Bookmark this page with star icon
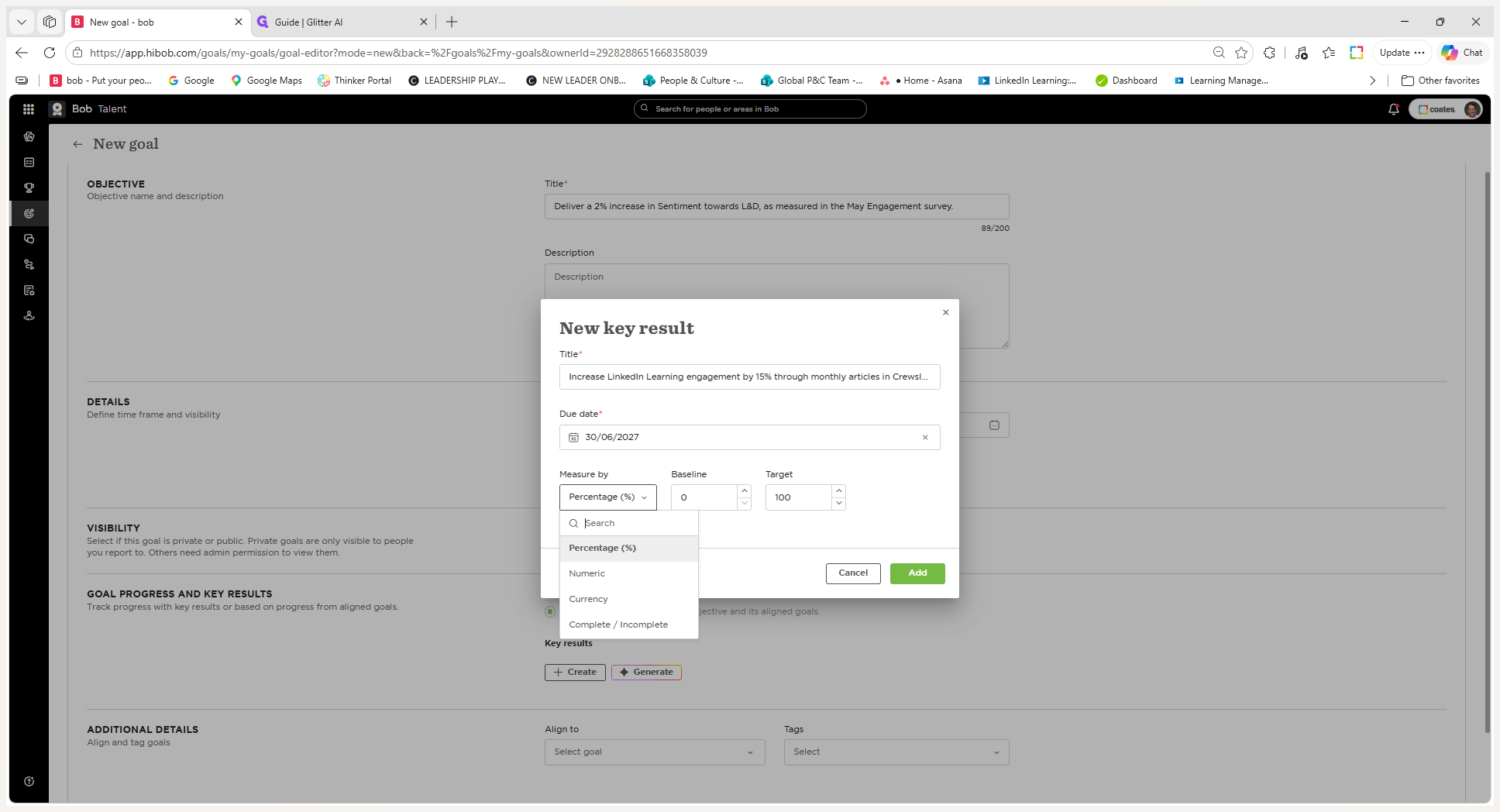This screenshot has width=1500, height=812. pyautogui.click(x=1241, y=53)
